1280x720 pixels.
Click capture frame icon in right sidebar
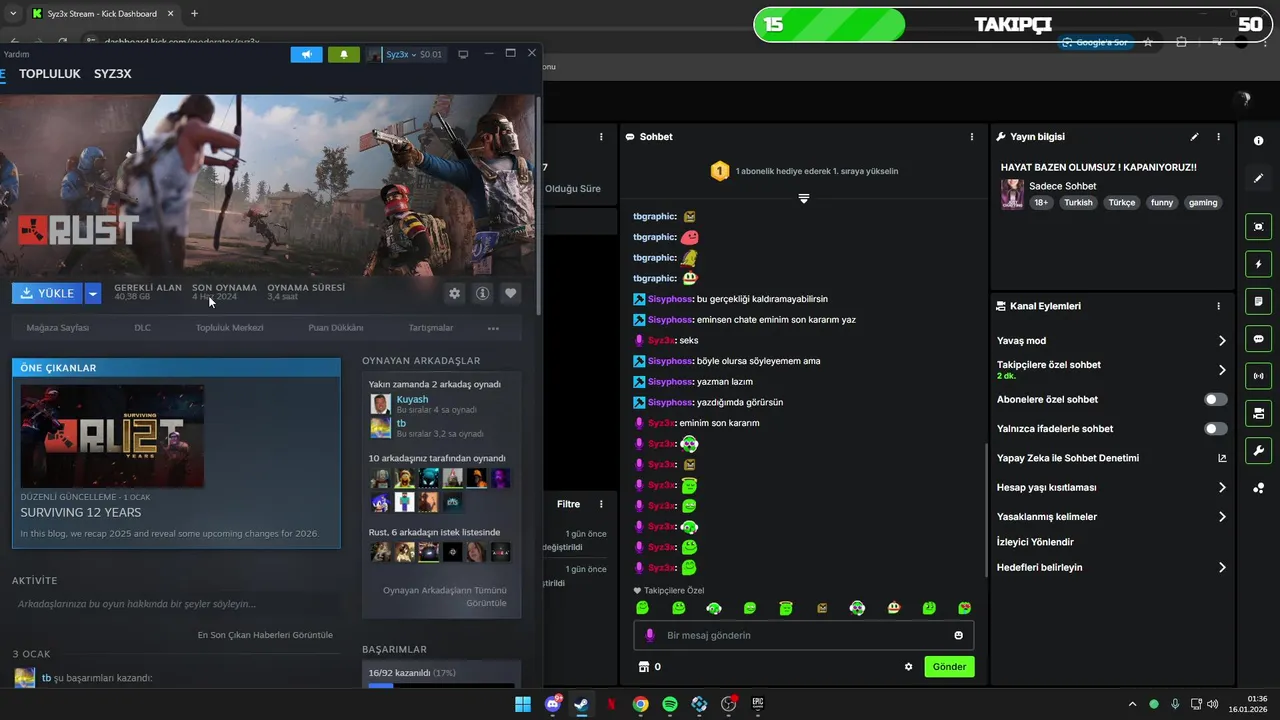[x=1259, y=227]
